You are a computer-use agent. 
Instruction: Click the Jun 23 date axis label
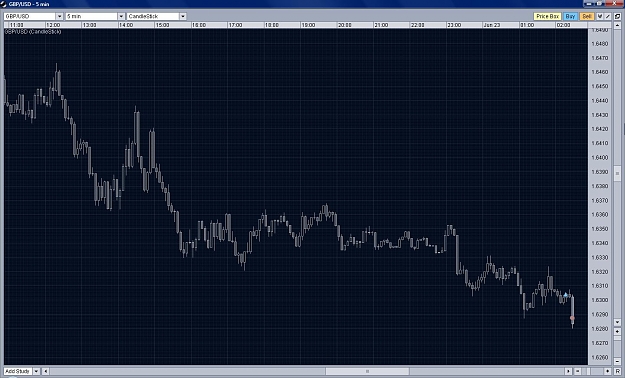point(491,25)
